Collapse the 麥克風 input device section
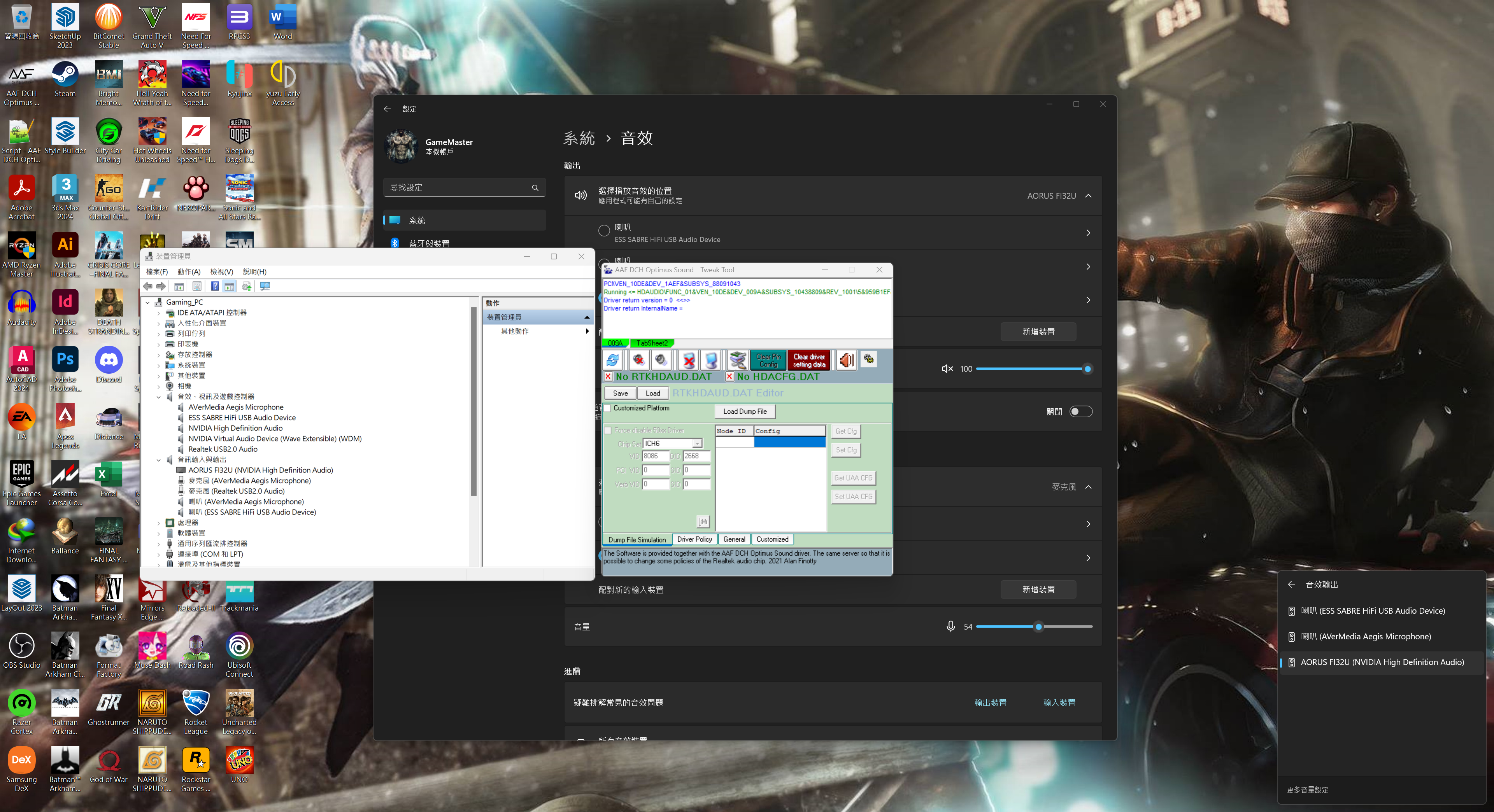1494x812 pixels. (x=1089, y=487)
